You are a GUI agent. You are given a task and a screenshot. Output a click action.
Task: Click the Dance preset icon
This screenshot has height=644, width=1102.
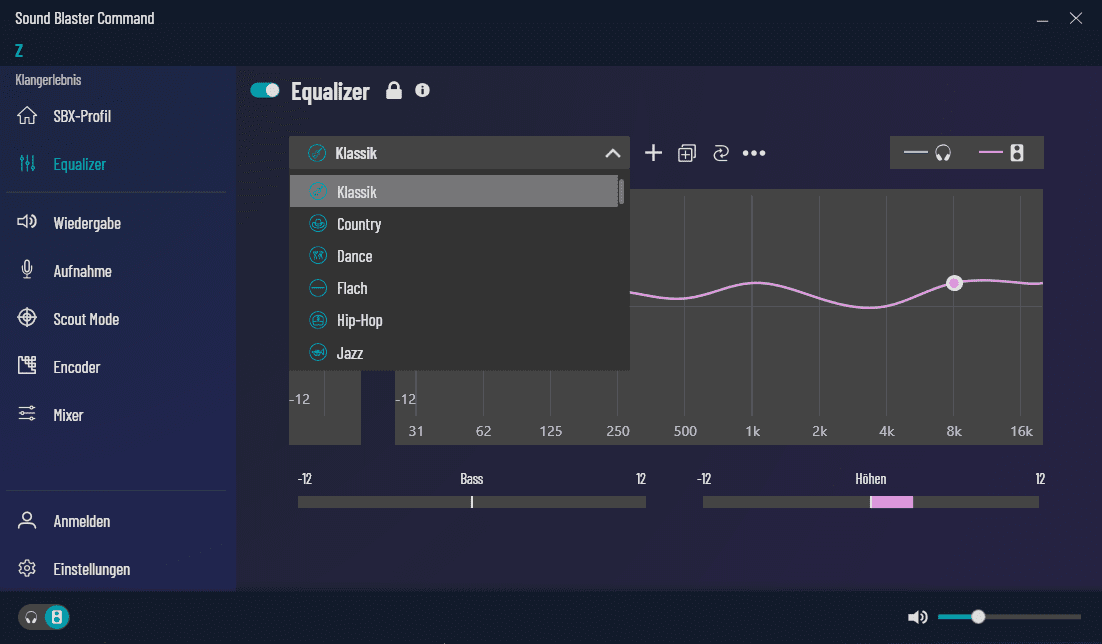click(x=318, y=255)
